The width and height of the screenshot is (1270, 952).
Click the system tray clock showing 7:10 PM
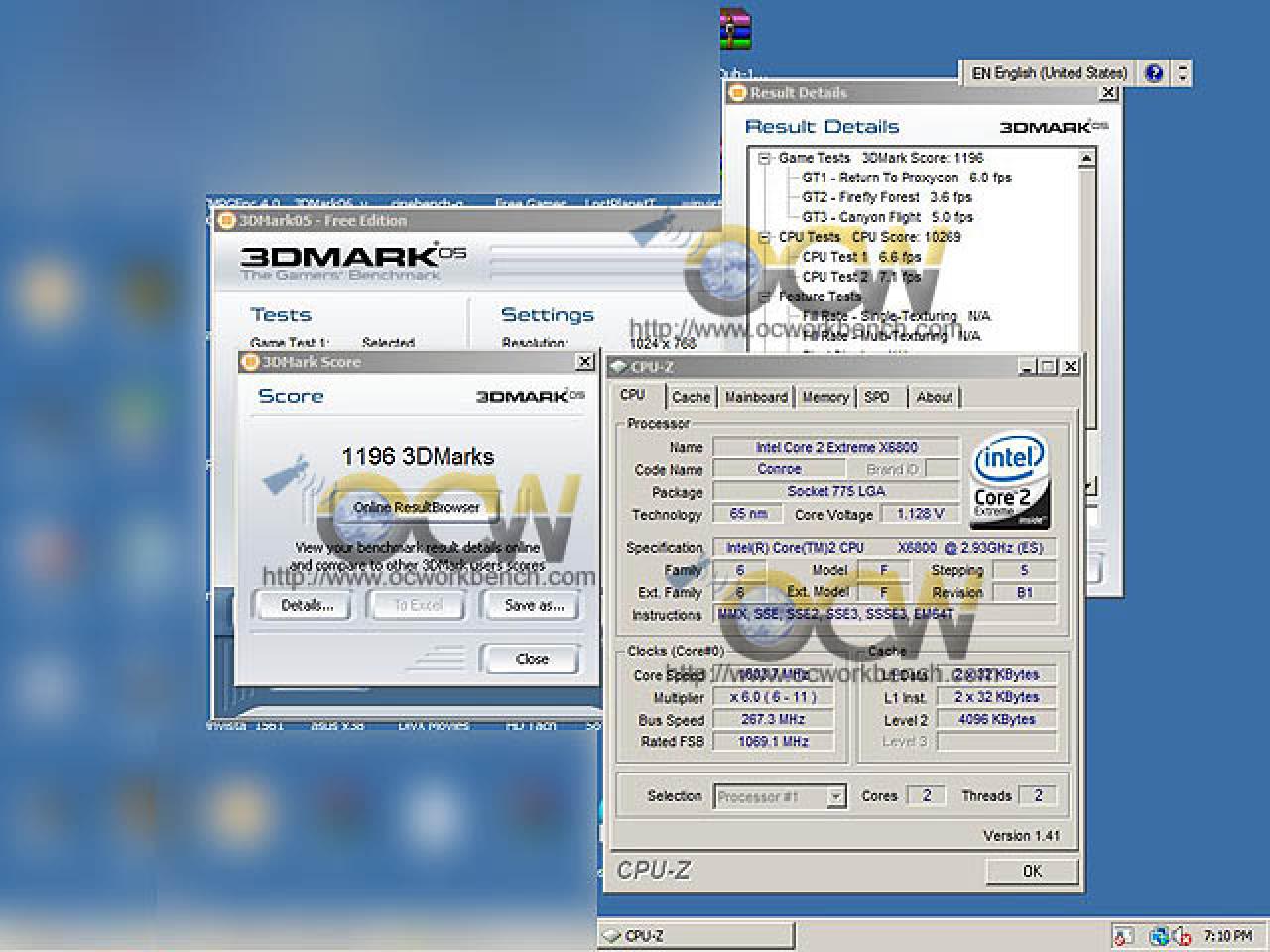pos(1227,935)
